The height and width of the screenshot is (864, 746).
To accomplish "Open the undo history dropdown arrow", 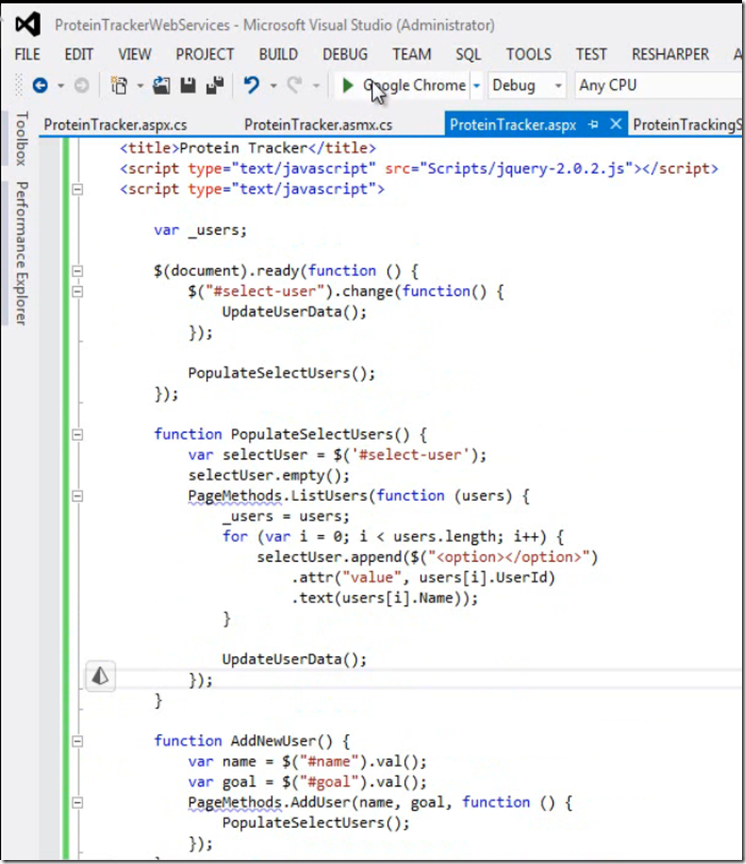I will [273, 85].
